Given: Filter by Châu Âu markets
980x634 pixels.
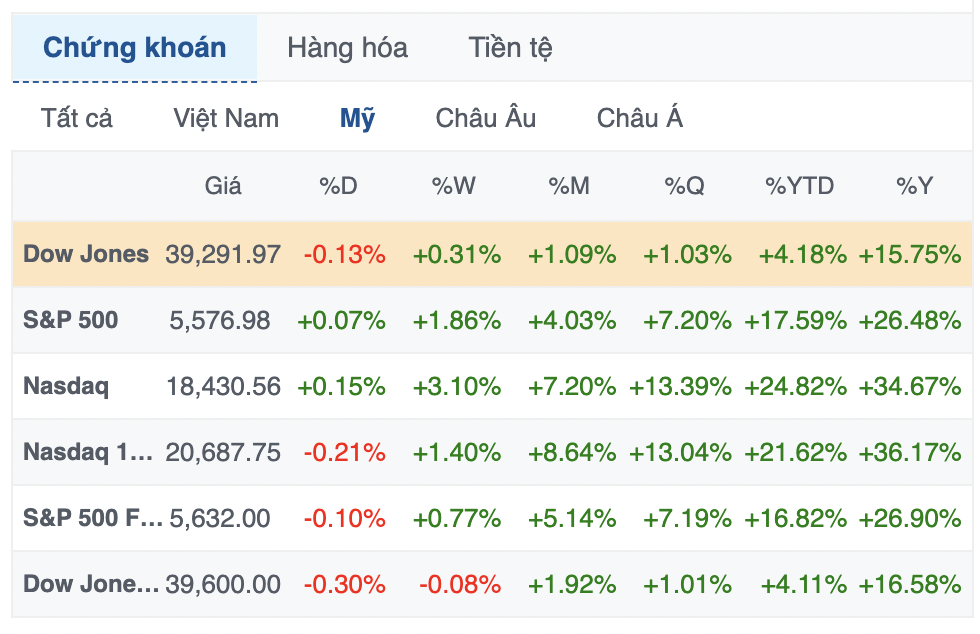Looking at the screenshot, I should pyautogui.click(x=486, y=118).
